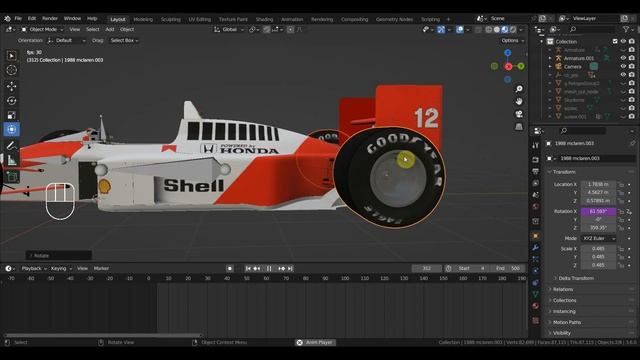Open the Tool properties tab

536,145
